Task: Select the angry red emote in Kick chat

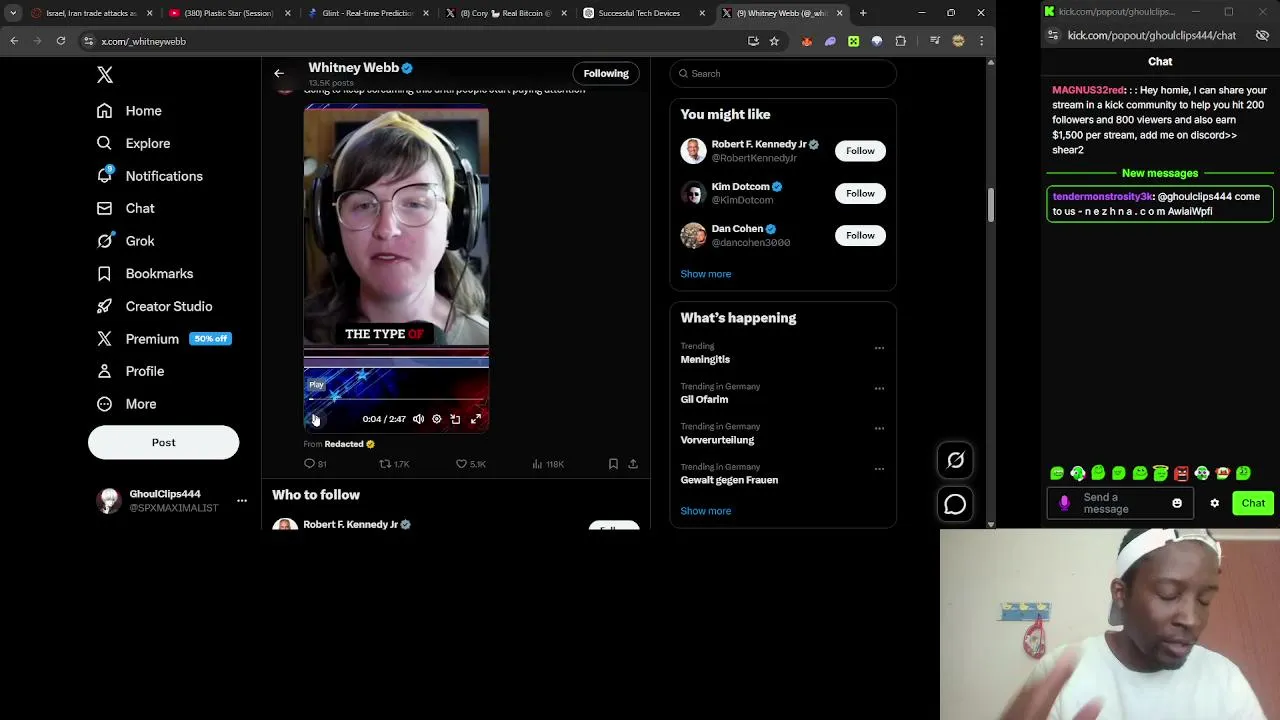Action: coord(1181,473)
